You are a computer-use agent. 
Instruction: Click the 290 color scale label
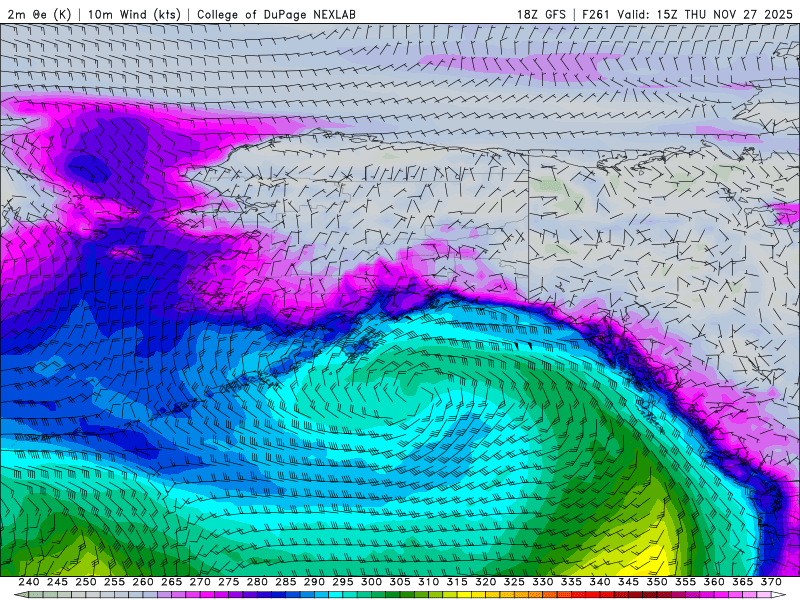pyautogui.click(x=314, y=582)
